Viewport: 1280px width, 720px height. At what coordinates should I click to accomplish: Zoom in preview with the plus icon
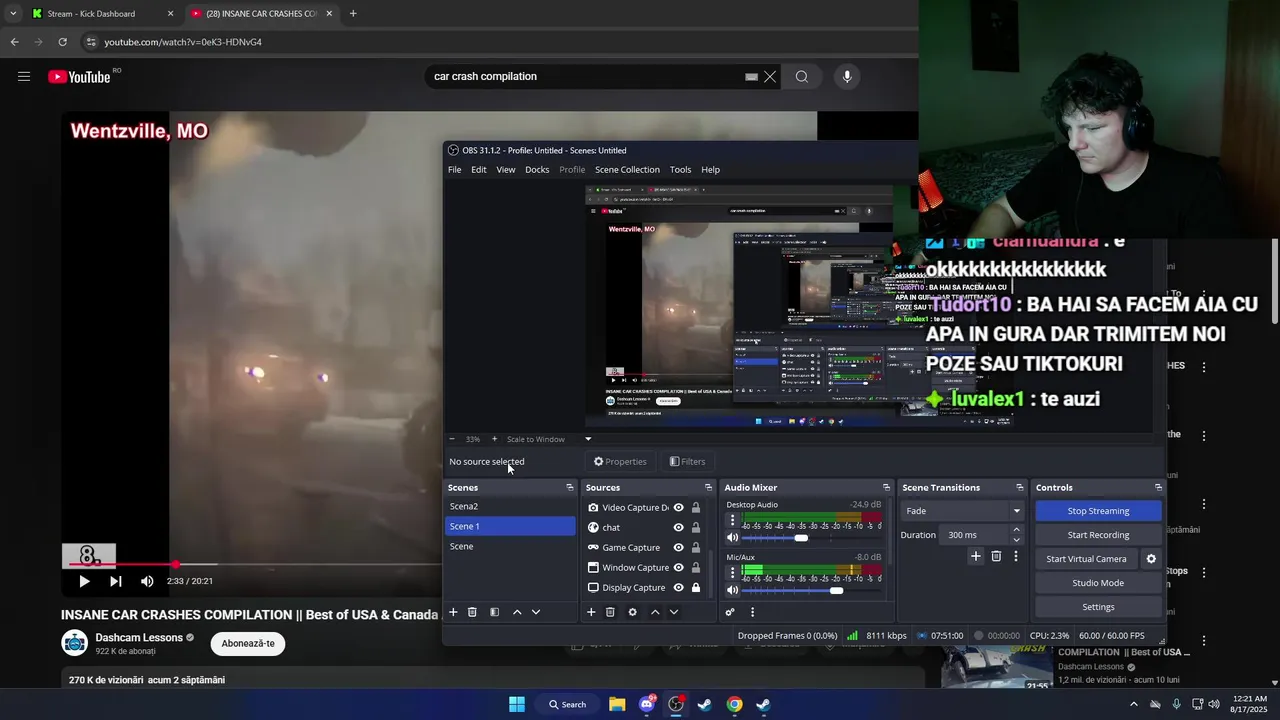(494, 439)
